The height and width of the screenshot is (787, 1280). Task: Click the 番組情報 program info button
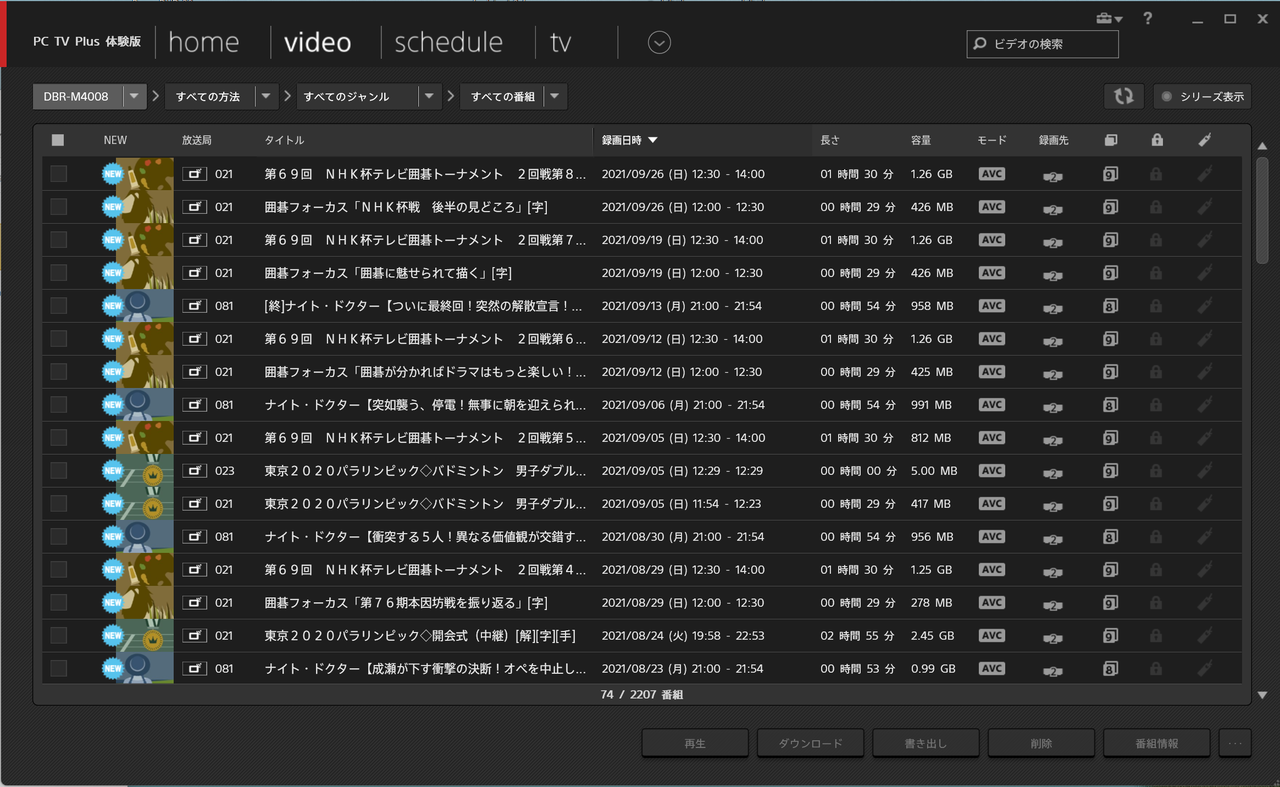click(x=1156, y=743)
